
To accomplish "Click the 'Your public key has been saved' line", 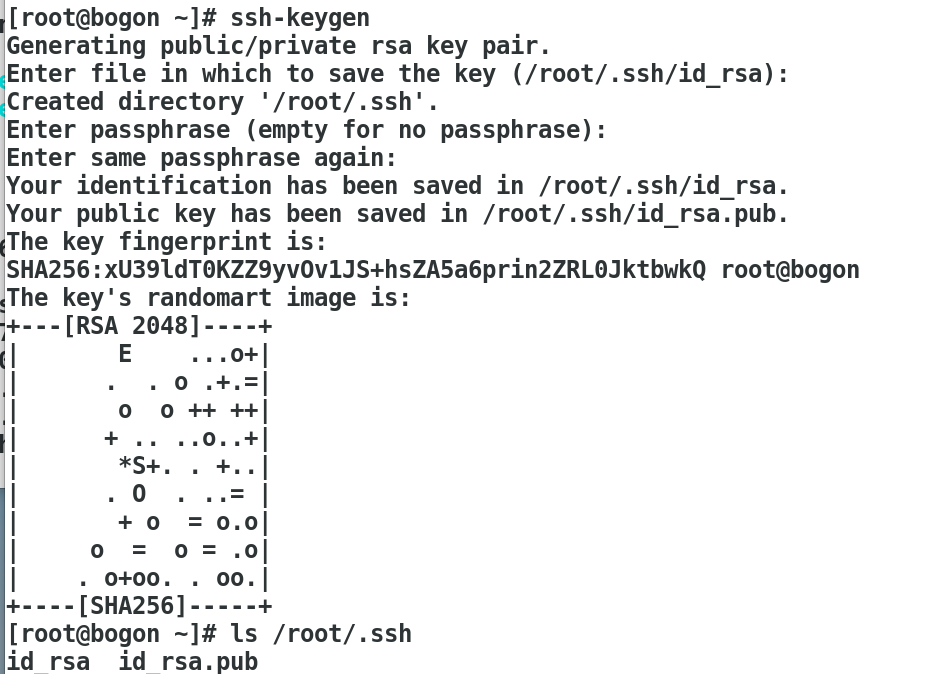I will [x=397, y=214].
